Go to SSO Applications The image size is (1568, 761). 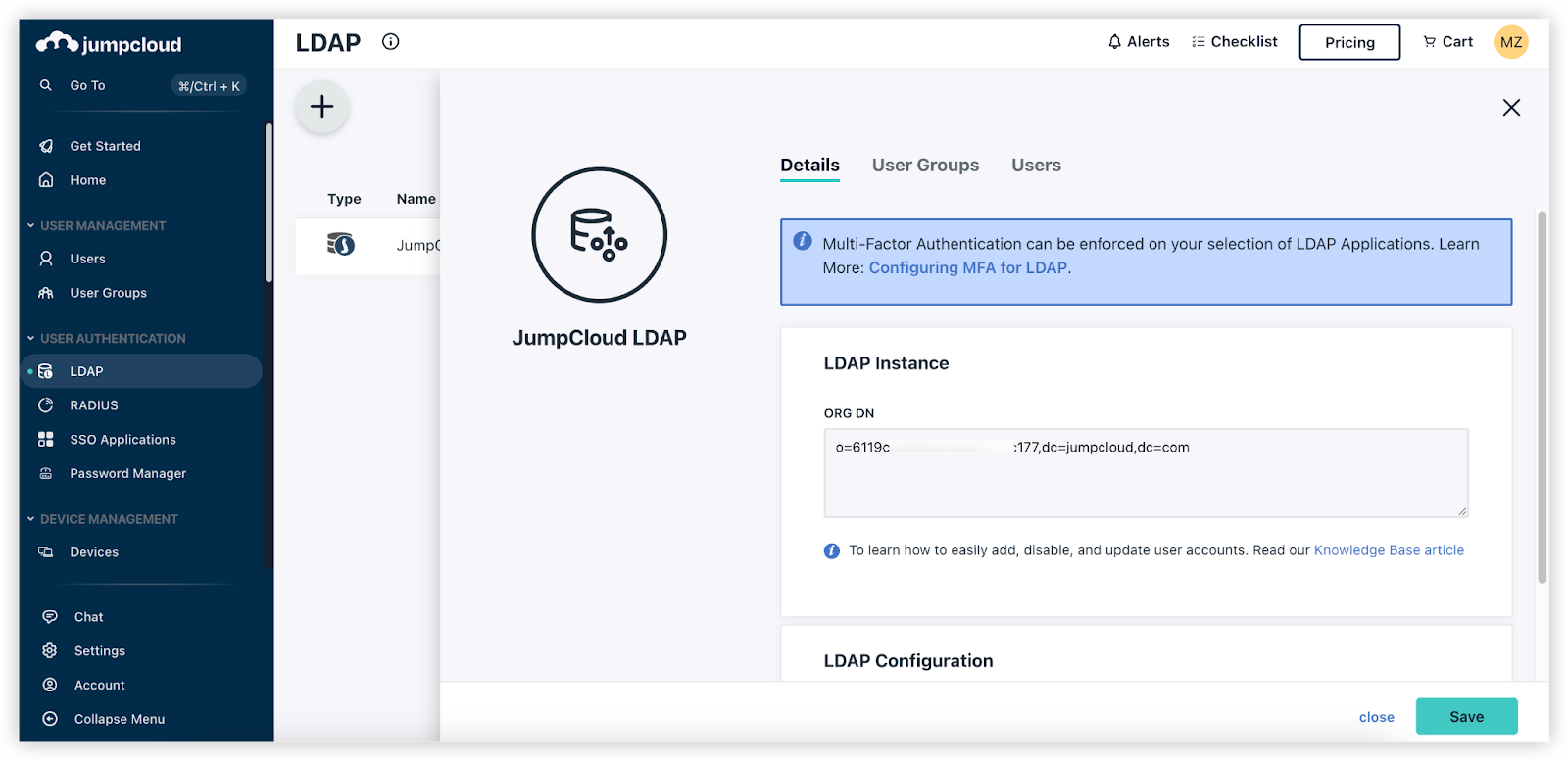pos(122,440)
